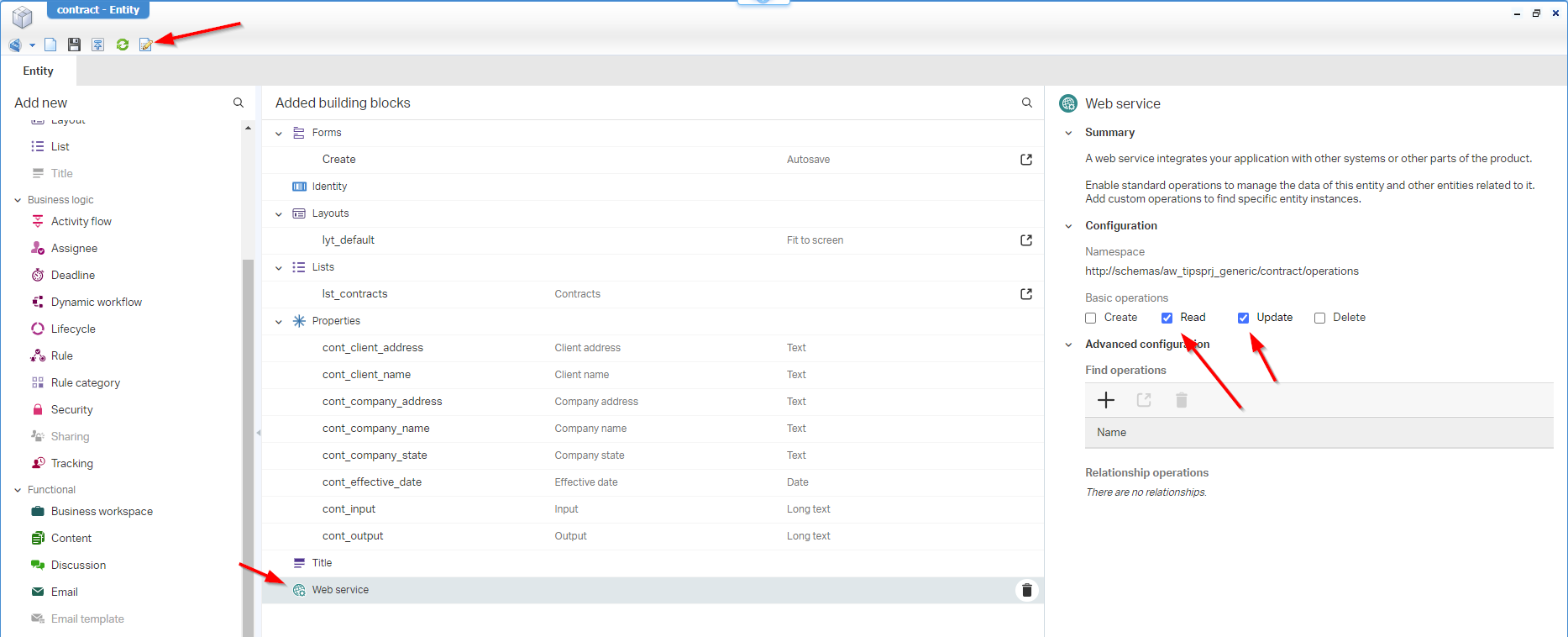Select the cont_company_address property
Image resolution: width=1568 pixels, height=637 pixels.
pos(653,402)
